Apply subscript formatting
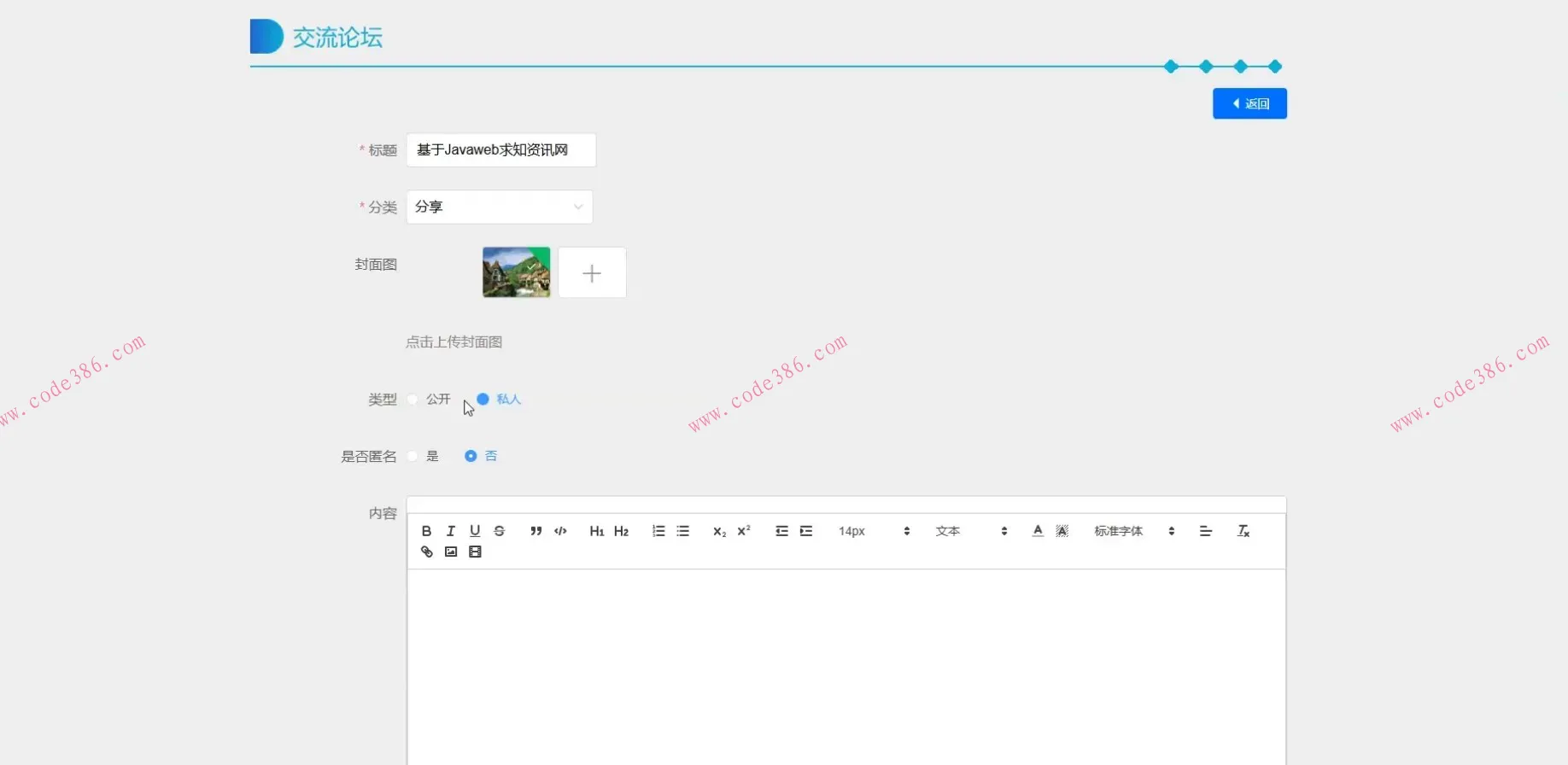The width and height of the screenshot is (1568, 765). (719, 531)
